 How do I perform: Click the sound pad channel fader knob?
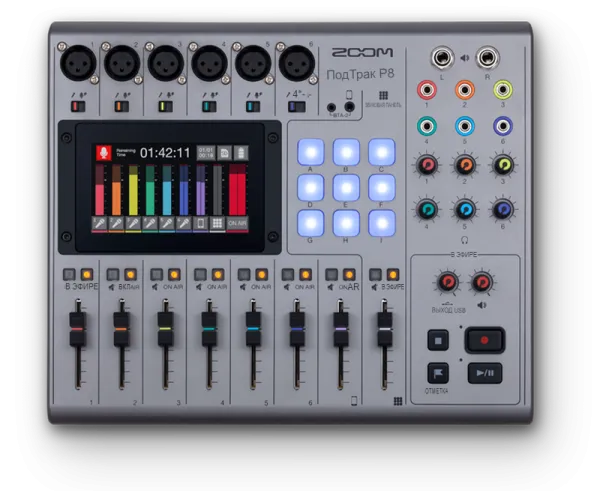point(385,324)
